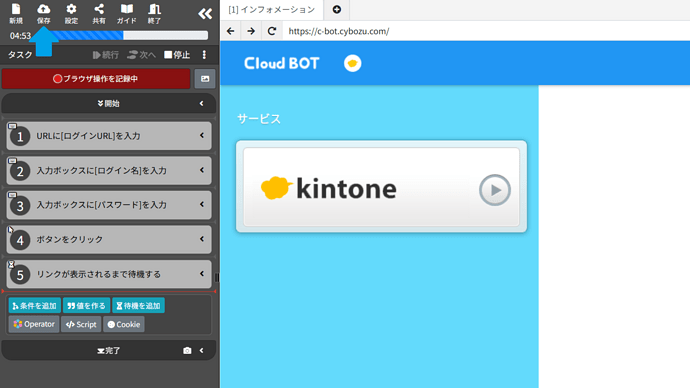This screenshot has height=388, width=690.
Task: Save the task with 保存 icon
Action: (x=44, y=13)
